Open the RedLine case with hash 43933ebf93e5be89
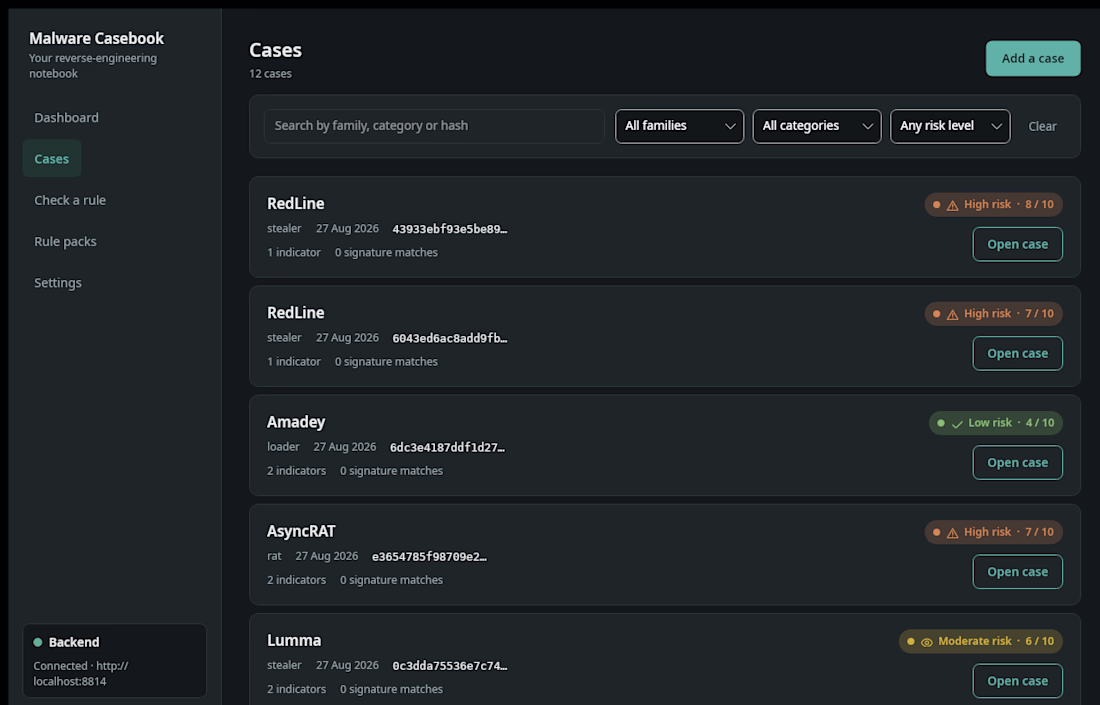 pos(1017,244)
